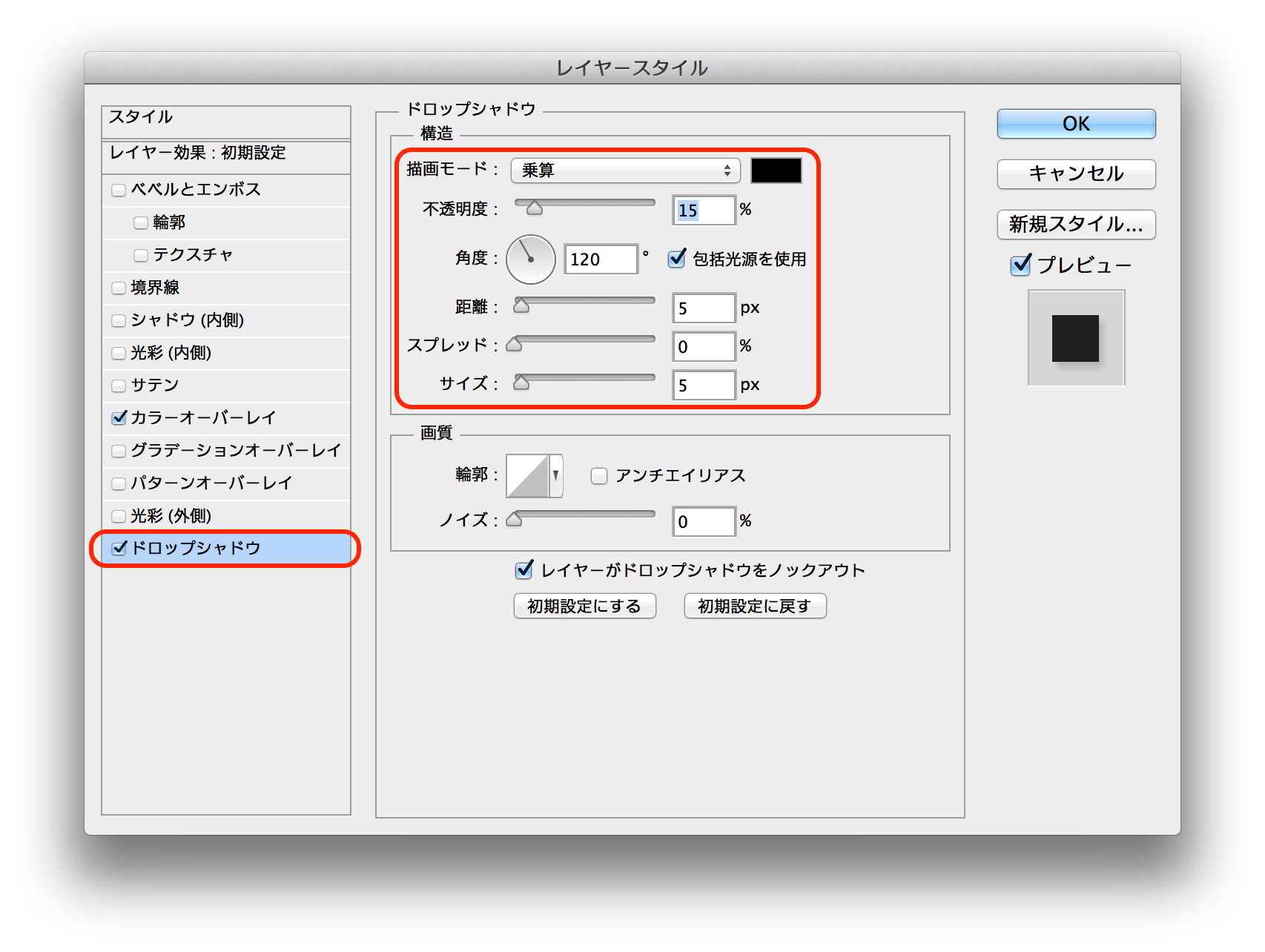The image size is (1265, 952).
Task: Click the 角度 angle input field
Action: pyautogui.click(x=601, y=260)
